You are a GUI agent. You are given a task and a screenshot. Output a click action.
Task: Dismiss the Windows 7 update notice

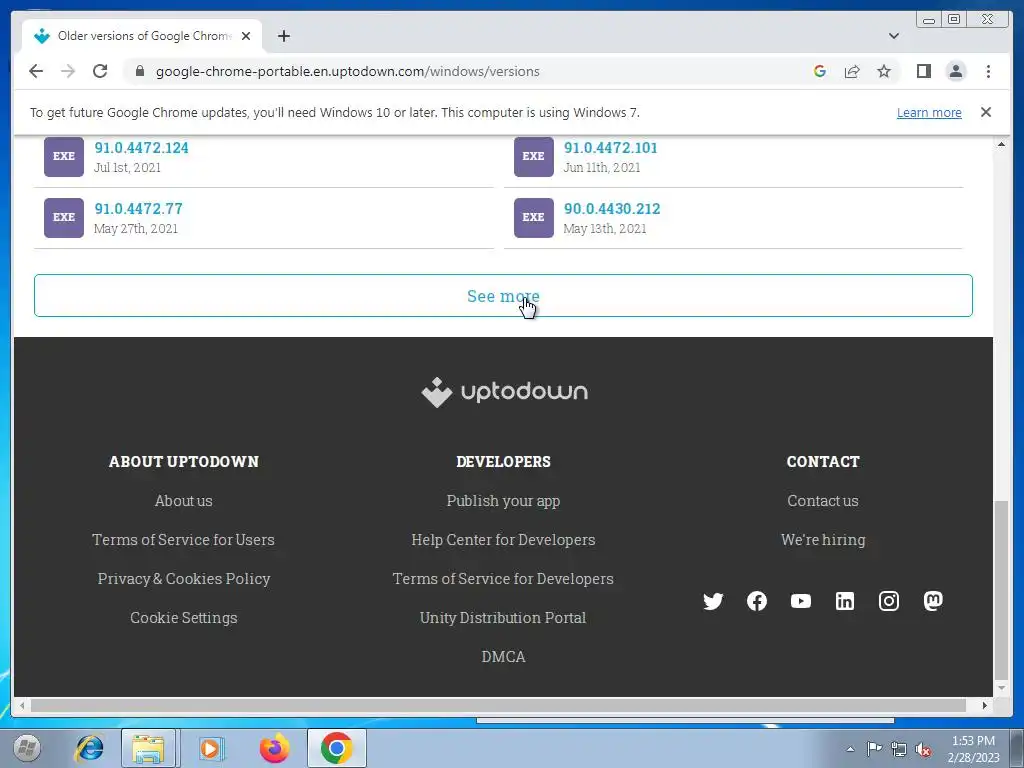[x=985, y=112]
